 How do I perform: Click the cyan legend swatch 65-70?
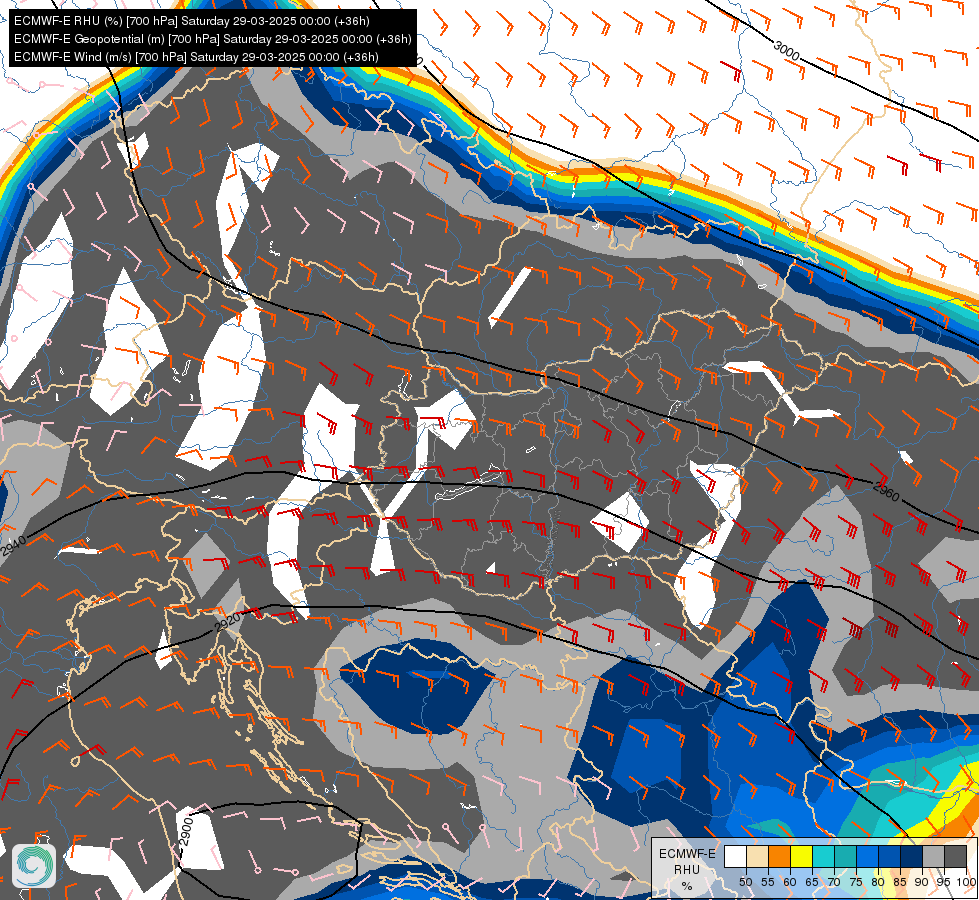tap(823, 857)
